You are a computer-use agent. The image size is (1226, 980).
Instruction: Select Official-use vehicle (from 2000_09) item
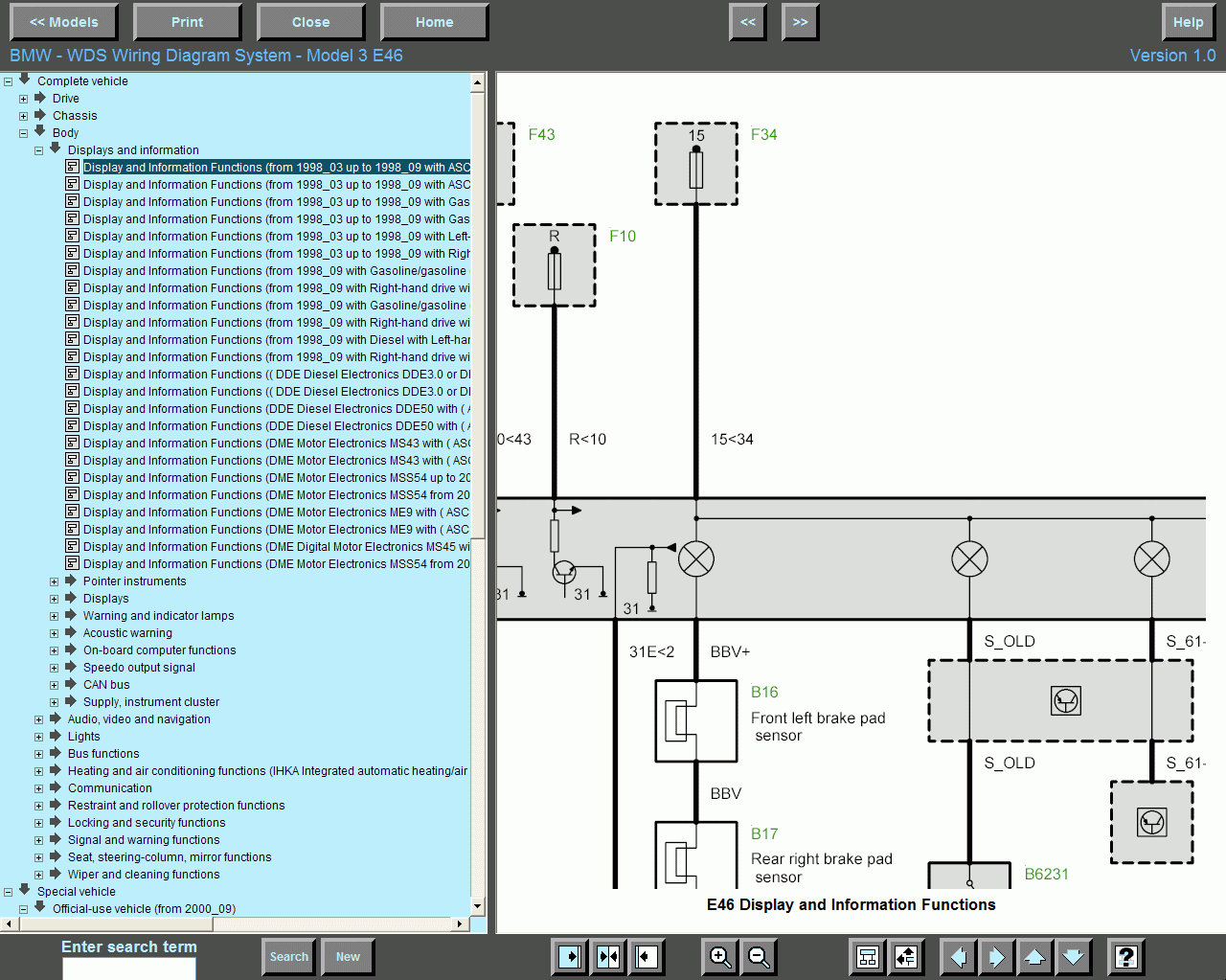[x=144, y=909]
